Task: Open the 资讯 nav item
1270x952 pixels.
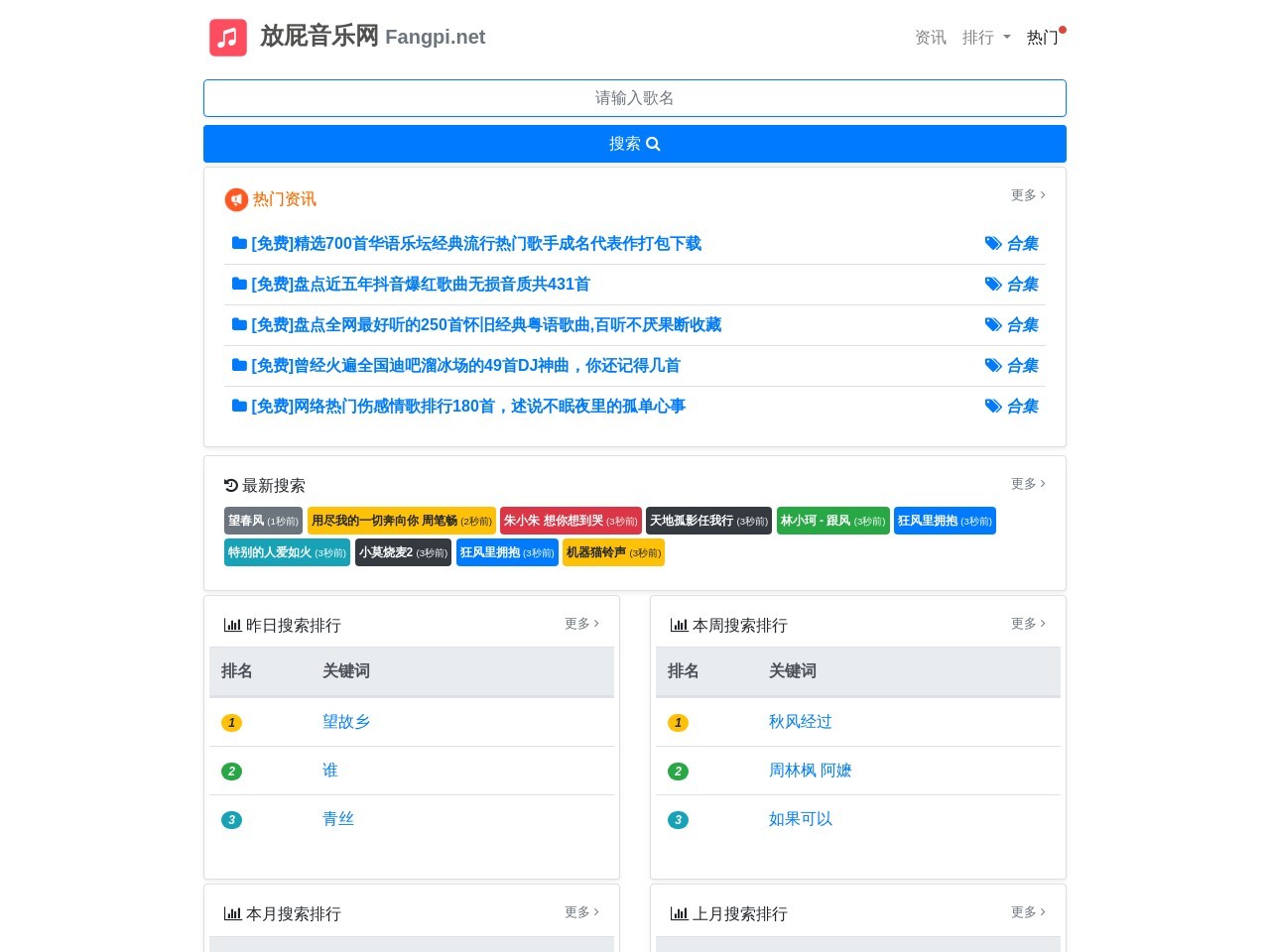Action: pyautogui.click(x=930, y=38)
